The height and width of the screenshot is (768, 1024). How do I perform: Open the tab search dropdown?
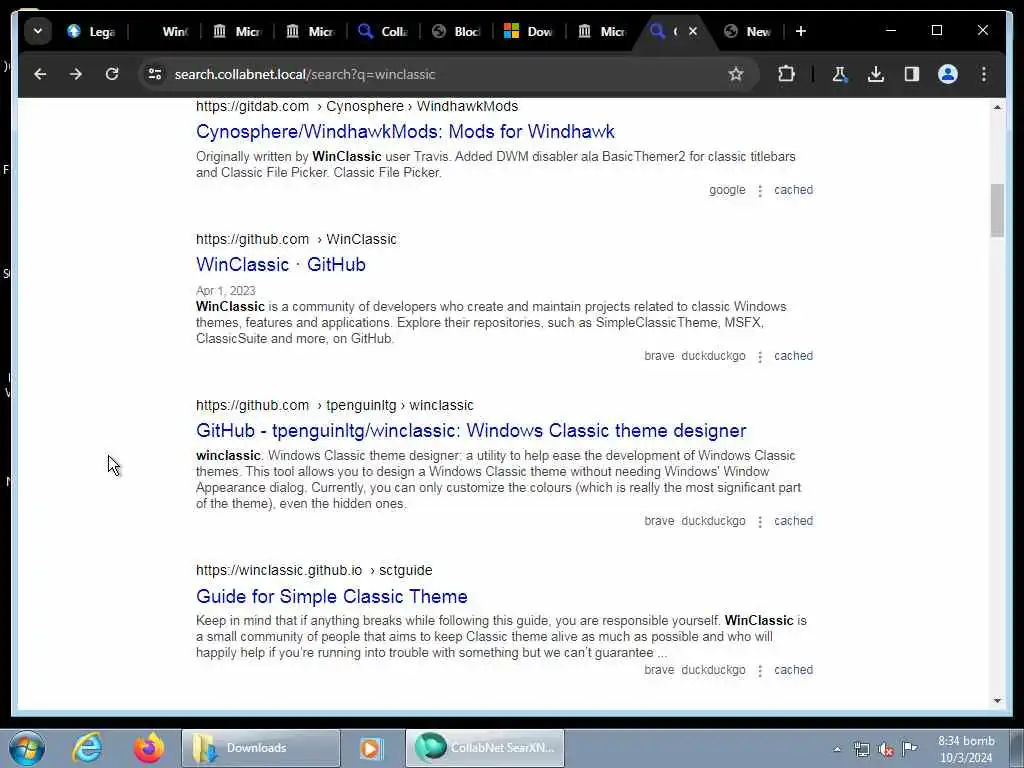(38, 31)
